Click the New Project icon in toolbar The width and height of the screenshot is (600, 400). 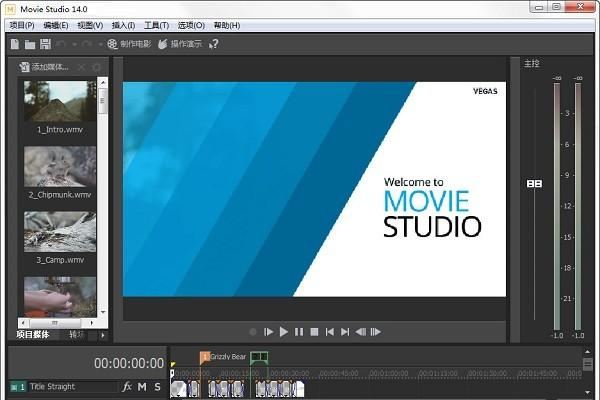coord(14,44)
